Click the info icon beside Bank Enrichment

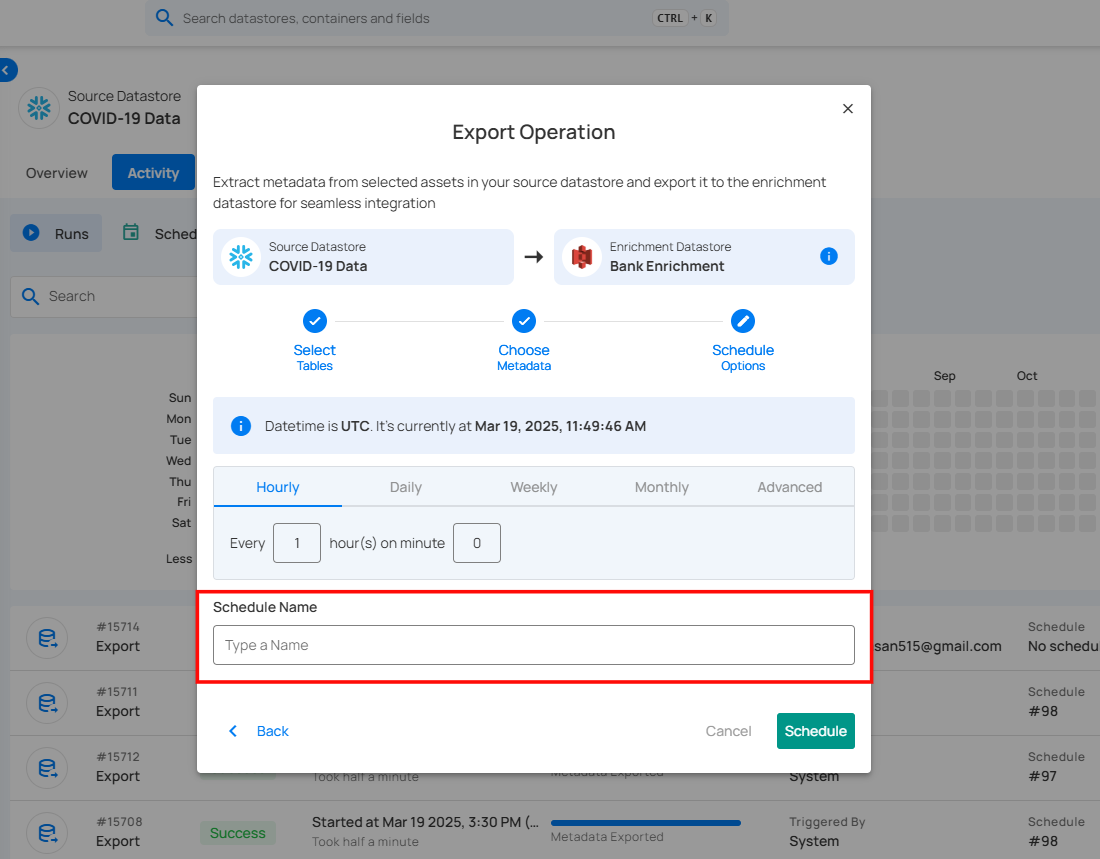tap(828, 256)
